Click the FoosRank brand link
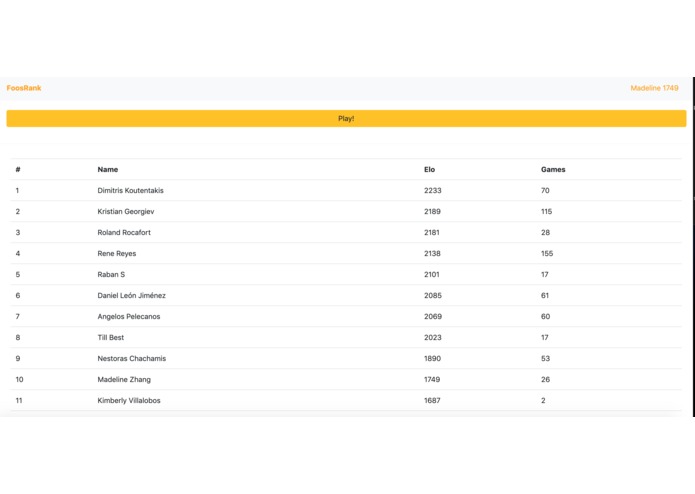This screenshot has width=695, height=494. click(24, 88)
